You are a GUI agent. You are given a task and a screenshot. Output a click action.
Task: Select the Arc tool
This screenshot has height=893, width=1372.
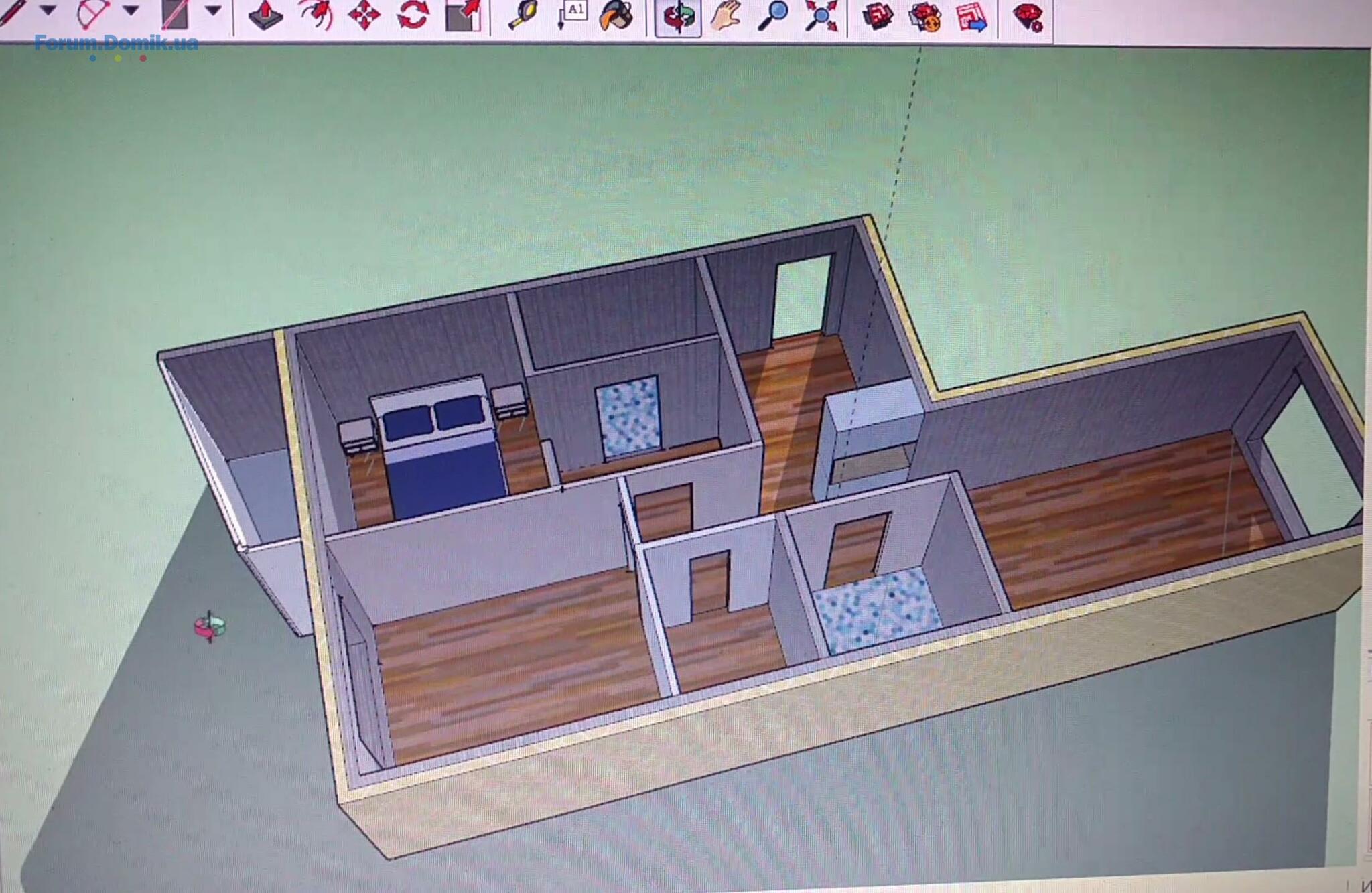(92, 14)
